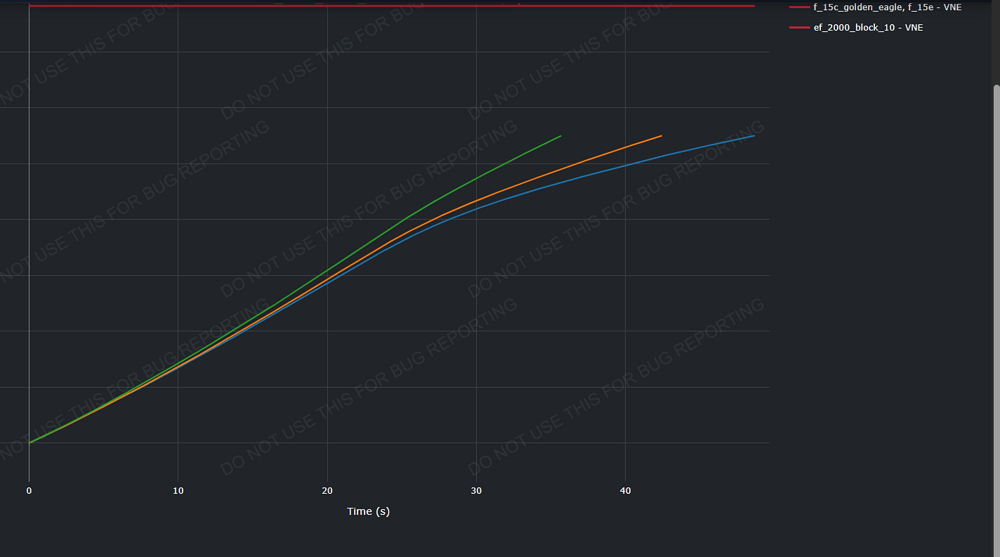The image size is (1000, 557).
Task: Click the x-axis tick label "20"
Action: click(327, 491)
